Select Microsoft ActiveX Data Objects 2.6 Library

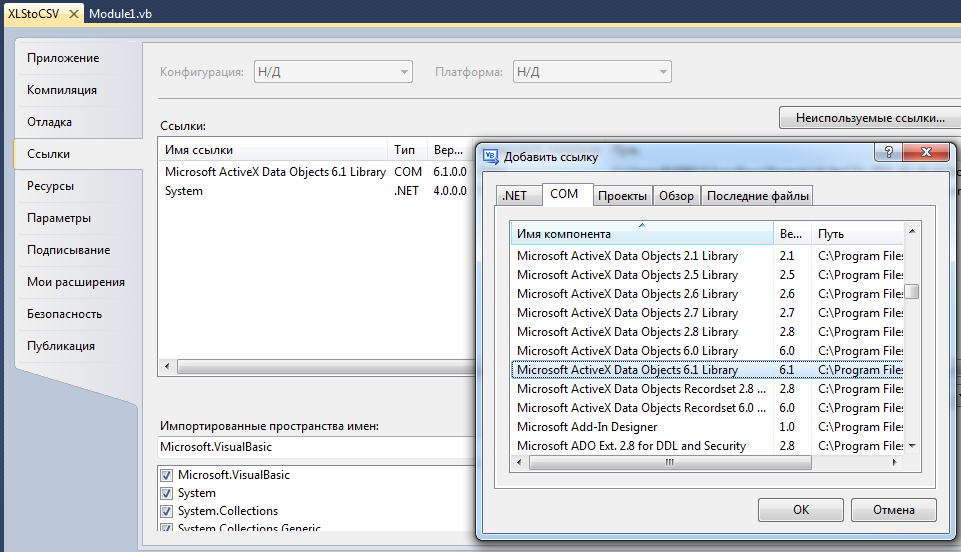(x=707, y=294)
